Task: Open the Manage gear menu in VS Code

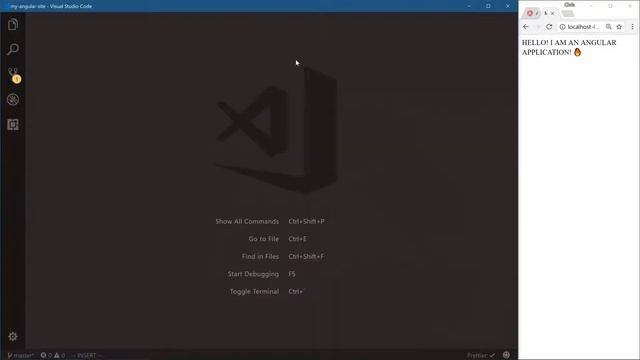Action: 13,336
